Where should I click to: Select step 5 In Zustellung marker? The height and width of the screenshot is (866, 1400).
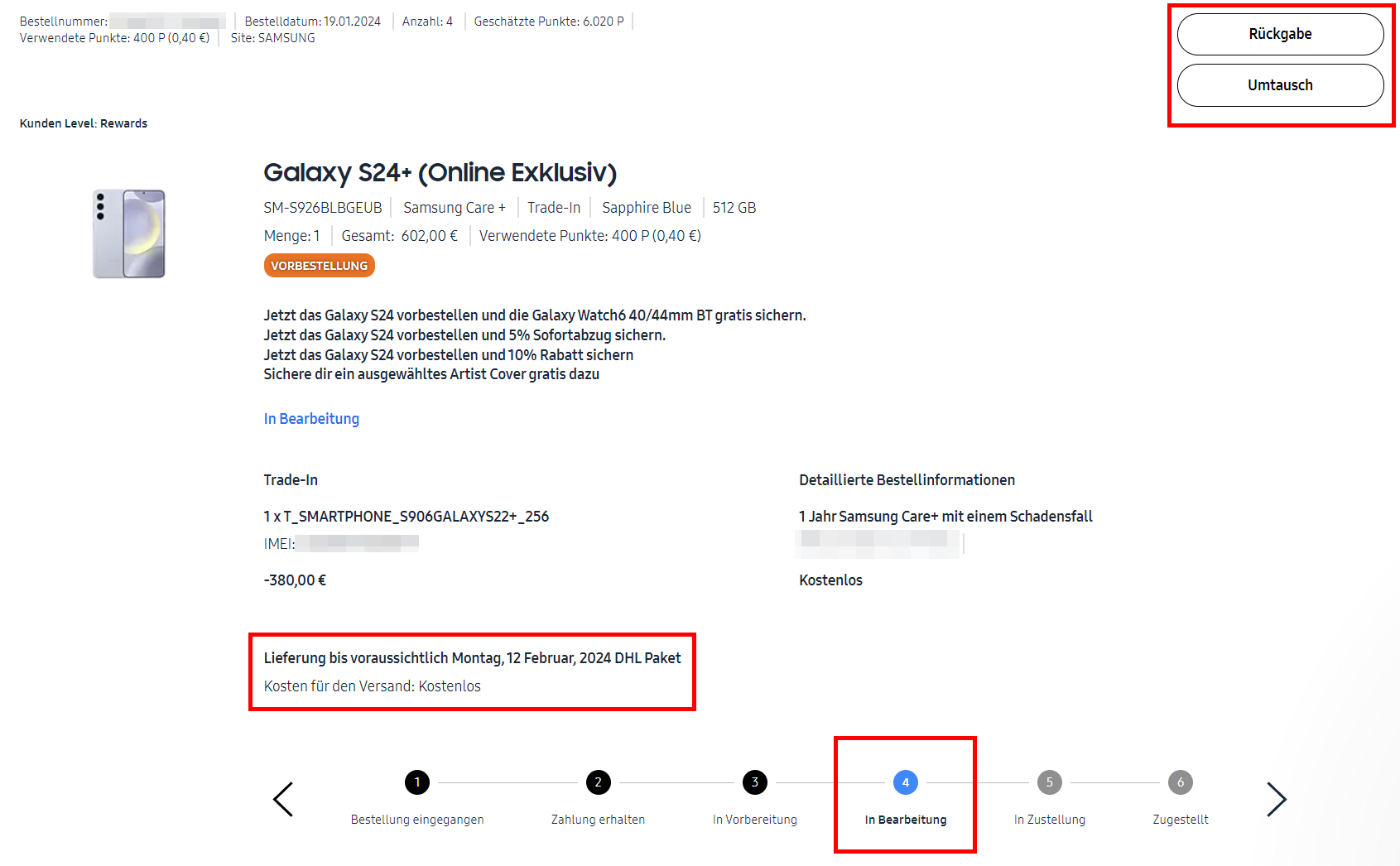[x=1050, y=782]
